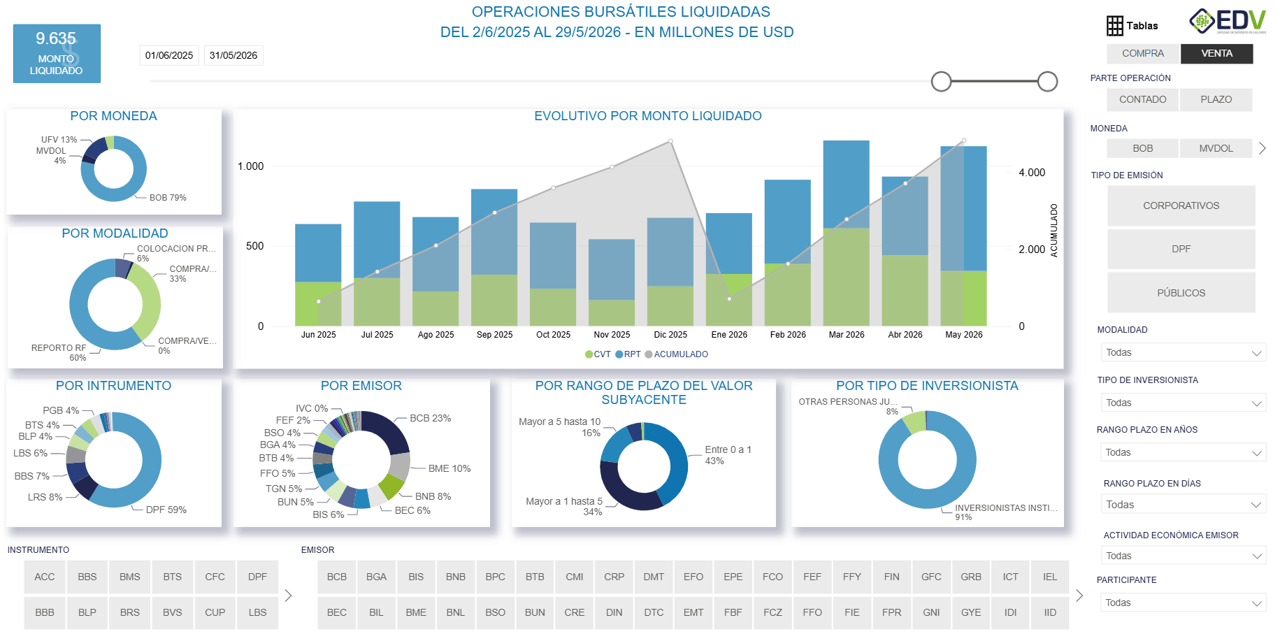Toggle the PLAZO operation filter
This screenshot has width=1280, height=634.
pos(1216,99)
